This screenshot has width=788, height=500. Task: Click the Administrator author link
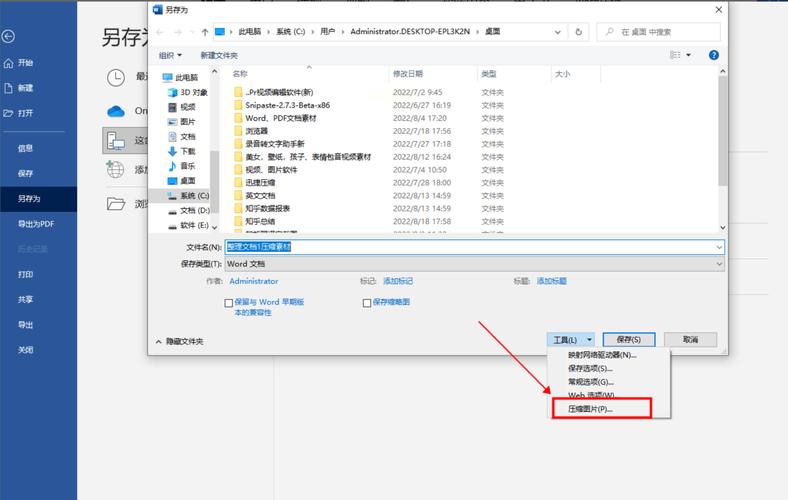click(253, 281)
